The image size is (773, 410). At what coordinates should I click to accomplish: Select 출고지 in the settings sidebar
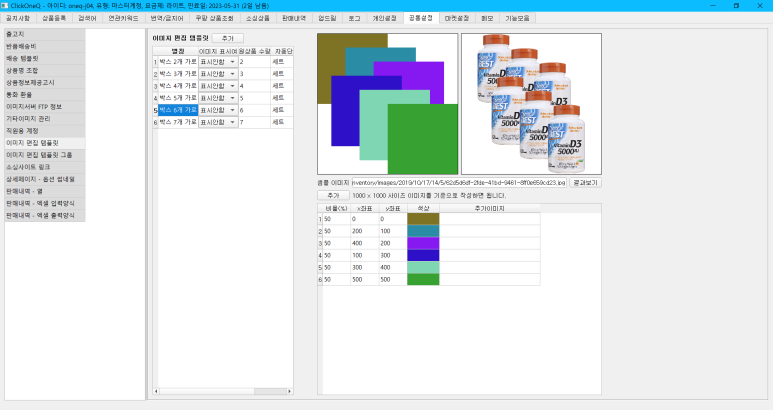[45, 34]
